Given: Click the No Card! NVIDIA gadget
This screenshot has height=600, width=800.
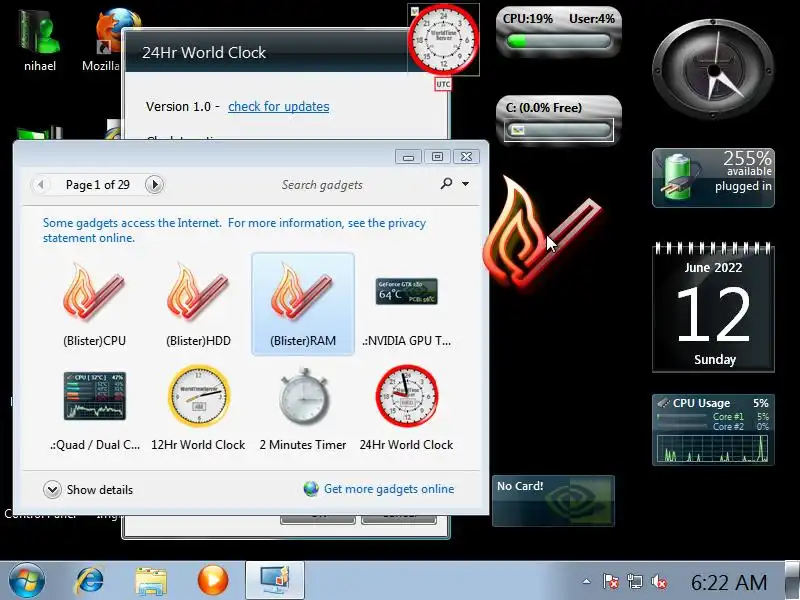Looking at the screenshot, I should coord(553,501).
